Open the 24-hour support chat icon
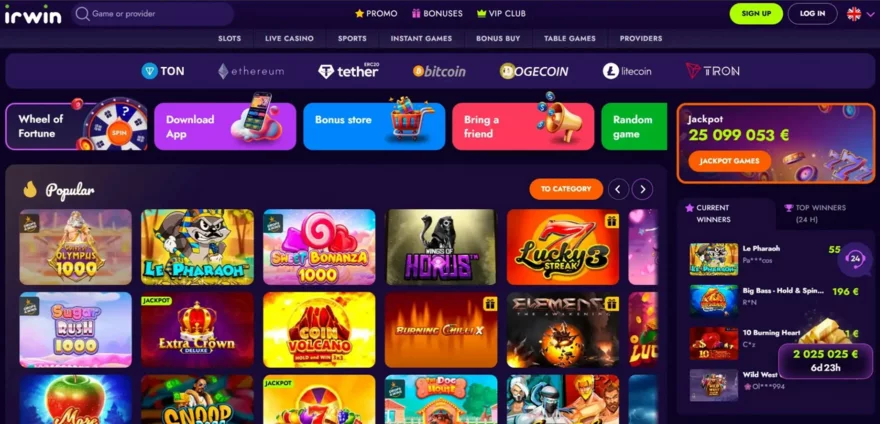 (x=855, y=258)
